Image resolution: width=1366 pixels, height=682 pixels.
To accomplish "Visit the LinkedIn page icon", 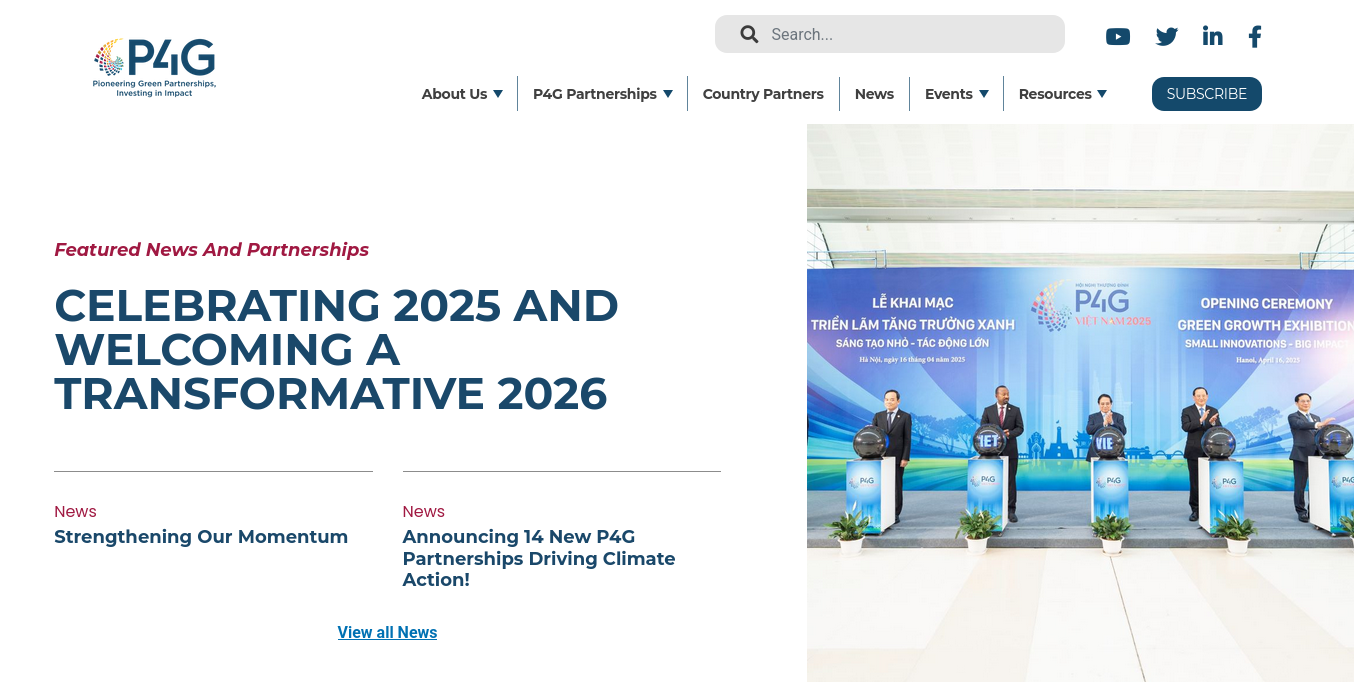I will pyautogui.click(x=1212, y=37).
